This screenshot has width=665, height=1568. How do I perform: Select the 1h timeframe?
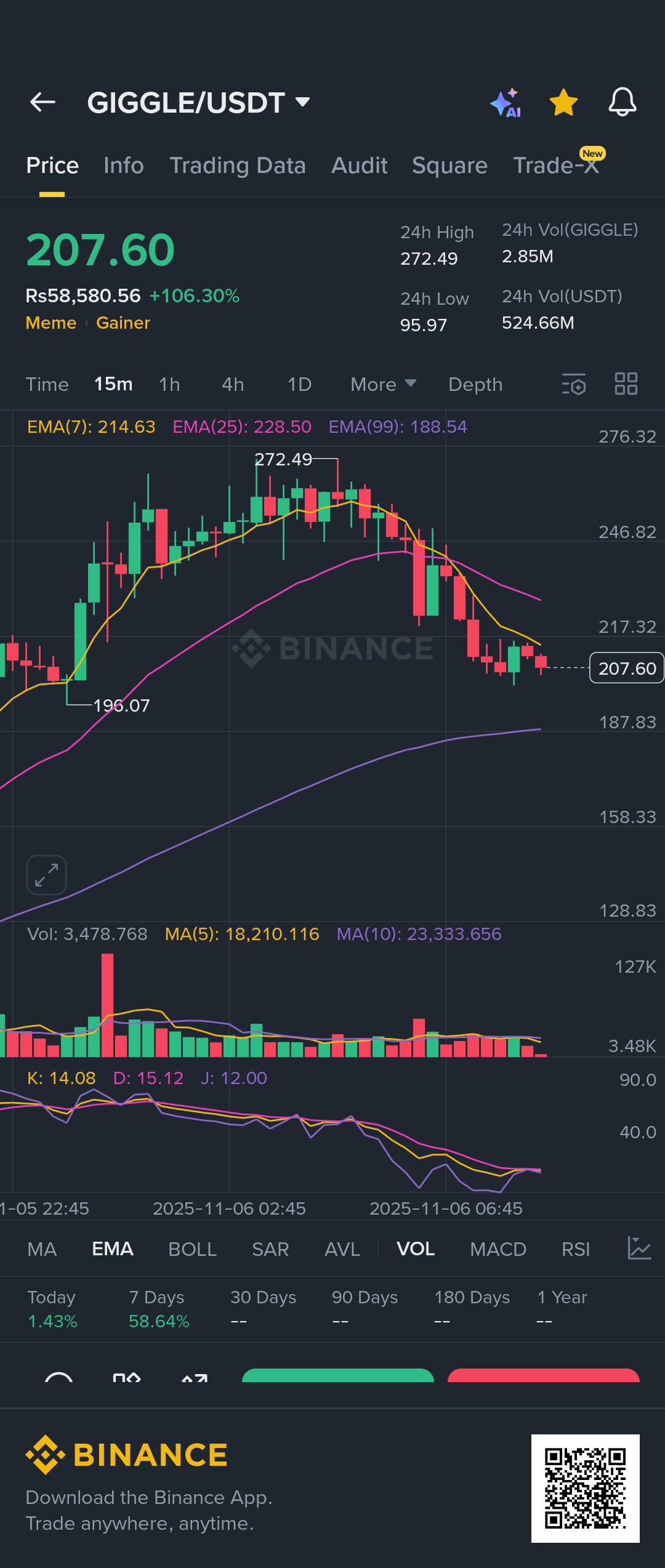pos(169,384)
